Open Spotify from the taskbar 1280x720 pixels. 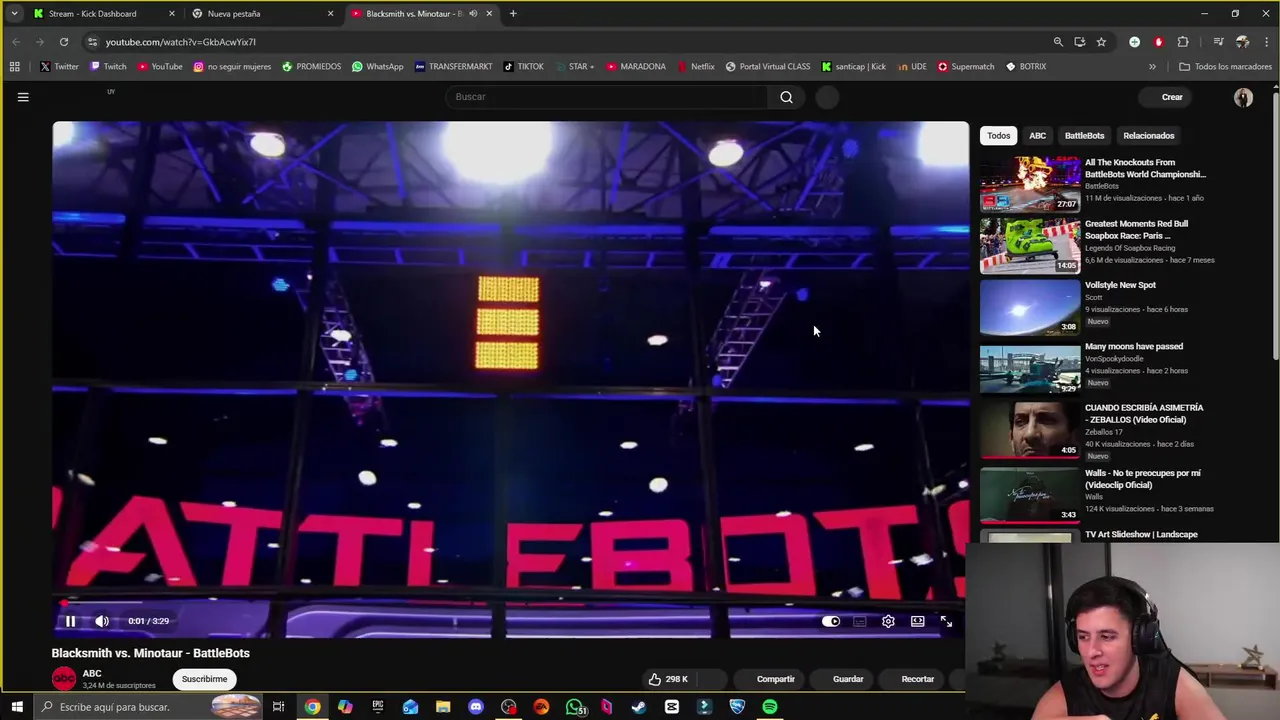coord(770,707)
